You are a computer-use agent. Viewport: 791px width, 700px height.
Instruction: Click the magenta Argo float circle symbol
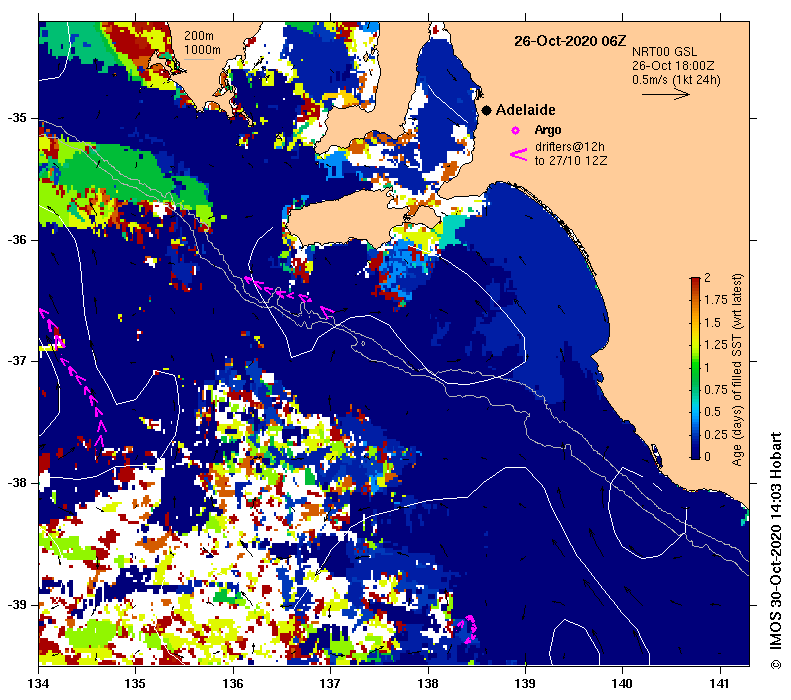click(515, 131)
